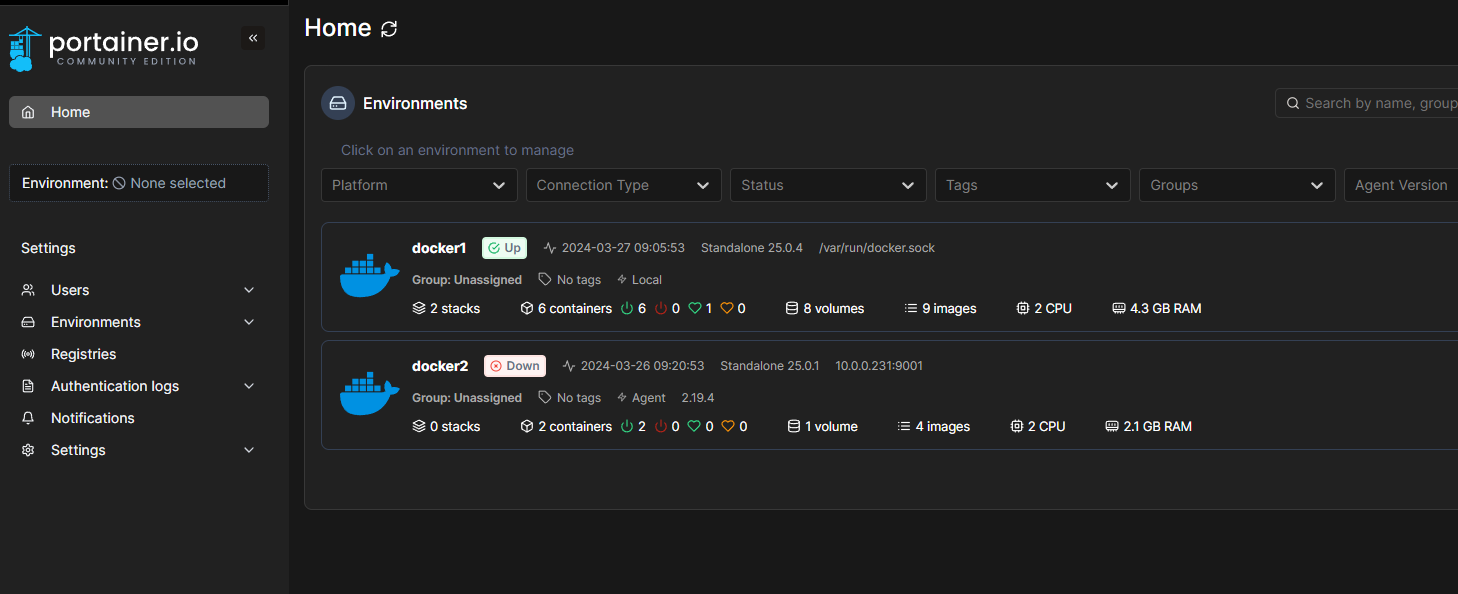This screenshot has height=594, width=1458.
Task: Go to Home in the sidebar
Action: point(139,112)
